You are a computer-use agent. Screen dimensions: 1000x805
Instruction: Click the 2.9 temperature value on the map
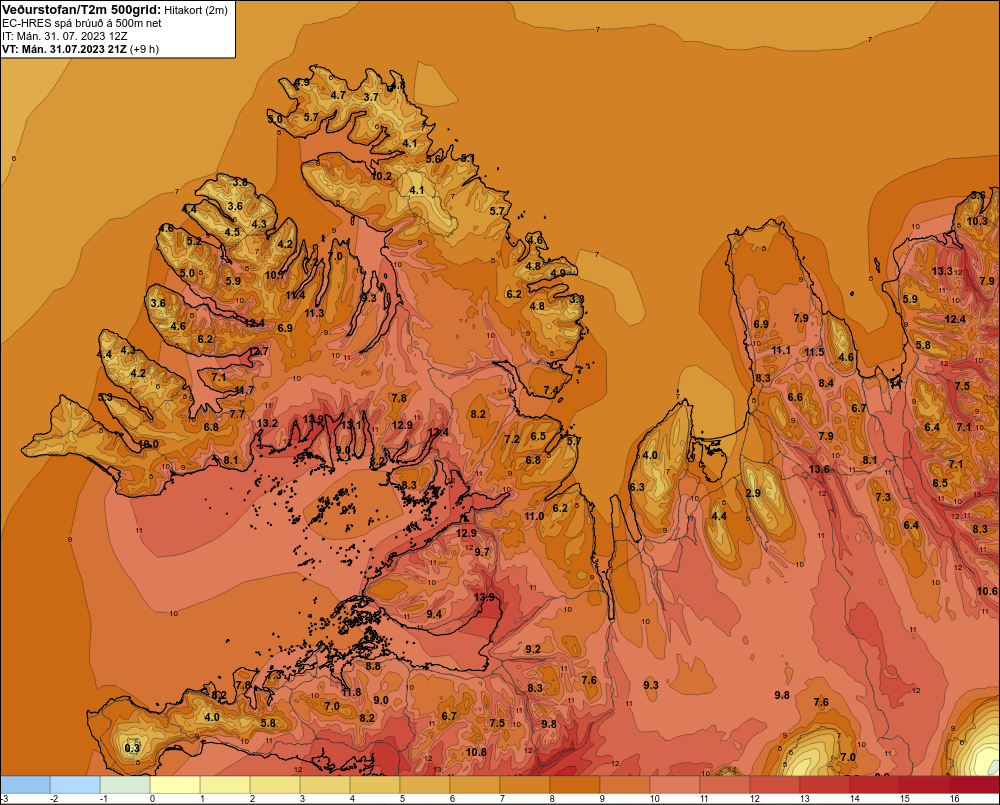753,493
